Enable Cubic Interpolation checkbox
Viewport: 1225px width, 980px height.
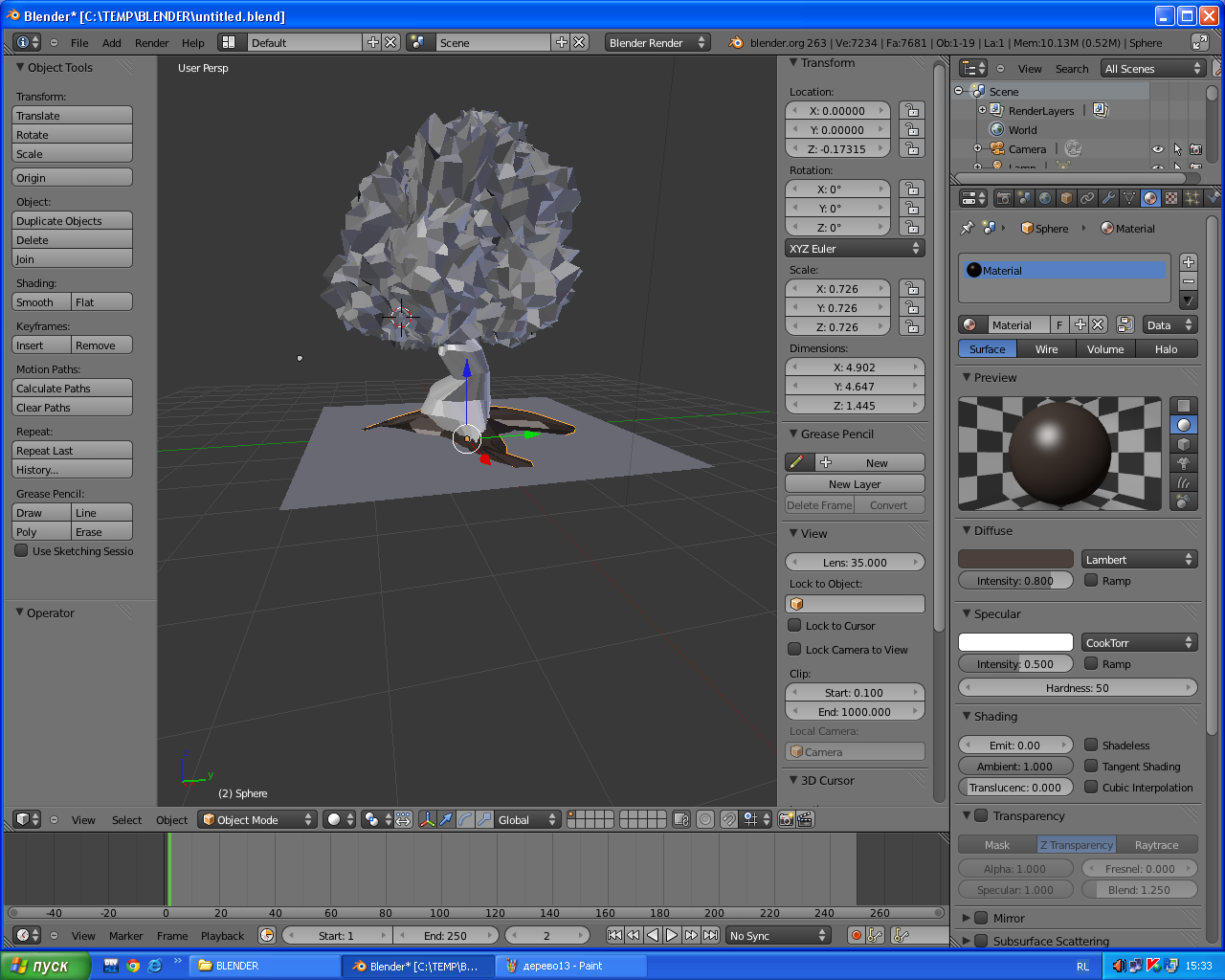[x=1091, y=787]
